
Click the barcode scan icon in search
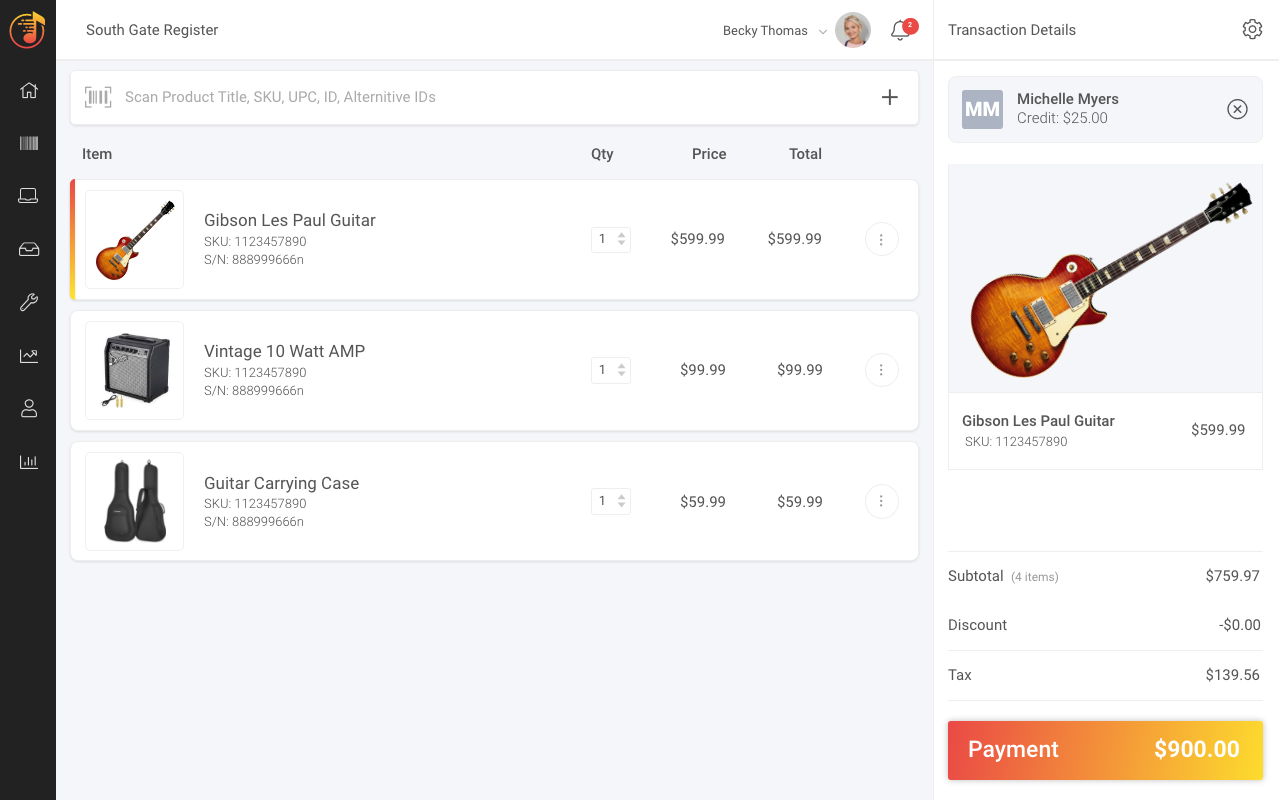(98, 97)
